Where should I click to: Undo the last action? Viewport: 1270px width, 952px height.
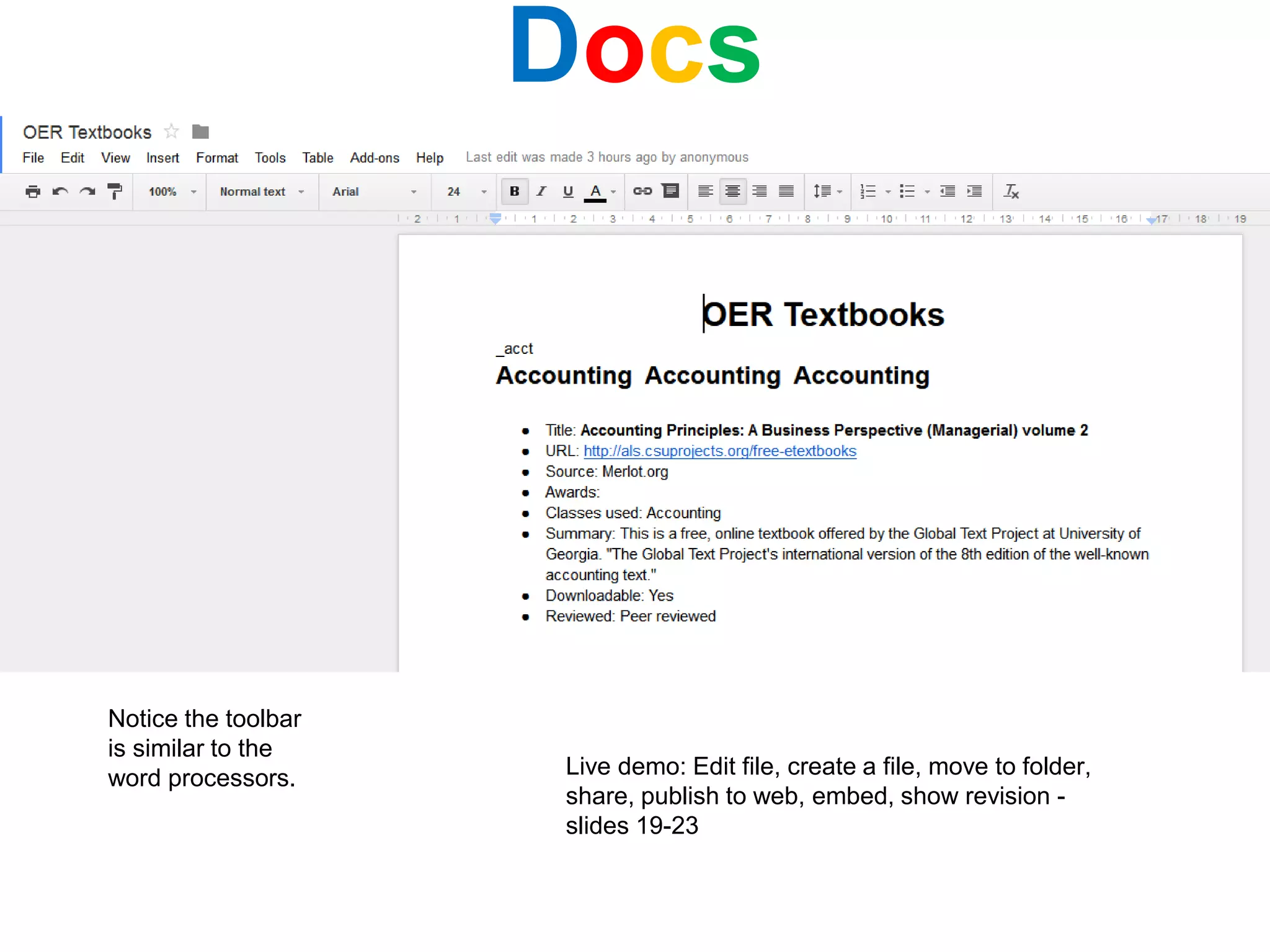click(x=60, y=192)
